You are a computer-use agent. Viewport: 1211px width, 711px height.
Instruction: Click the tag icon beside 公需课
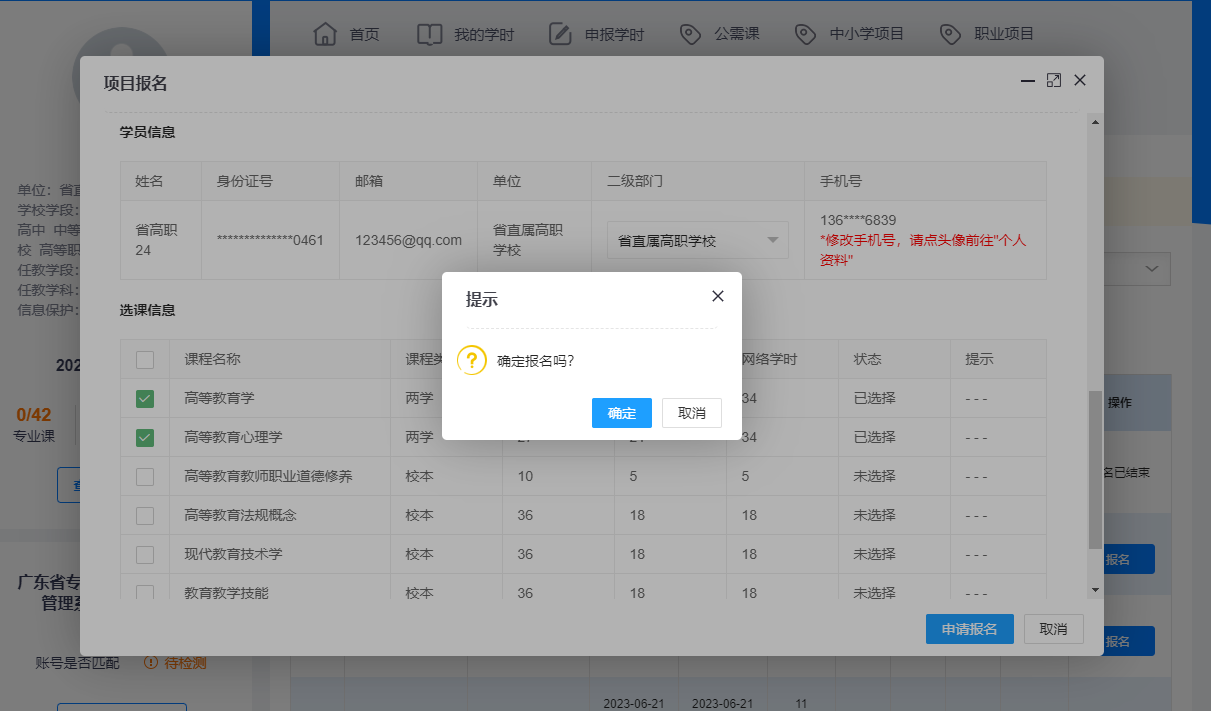[x=690, y=34]
